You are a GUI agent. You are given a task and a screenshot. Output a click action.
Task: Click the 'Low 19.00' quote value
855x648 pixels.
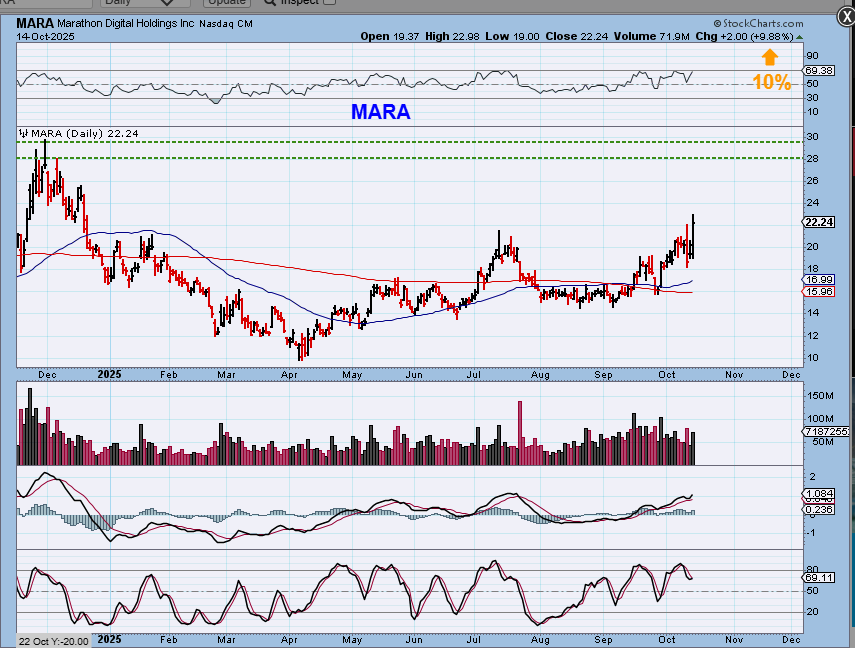pos(513,37)
